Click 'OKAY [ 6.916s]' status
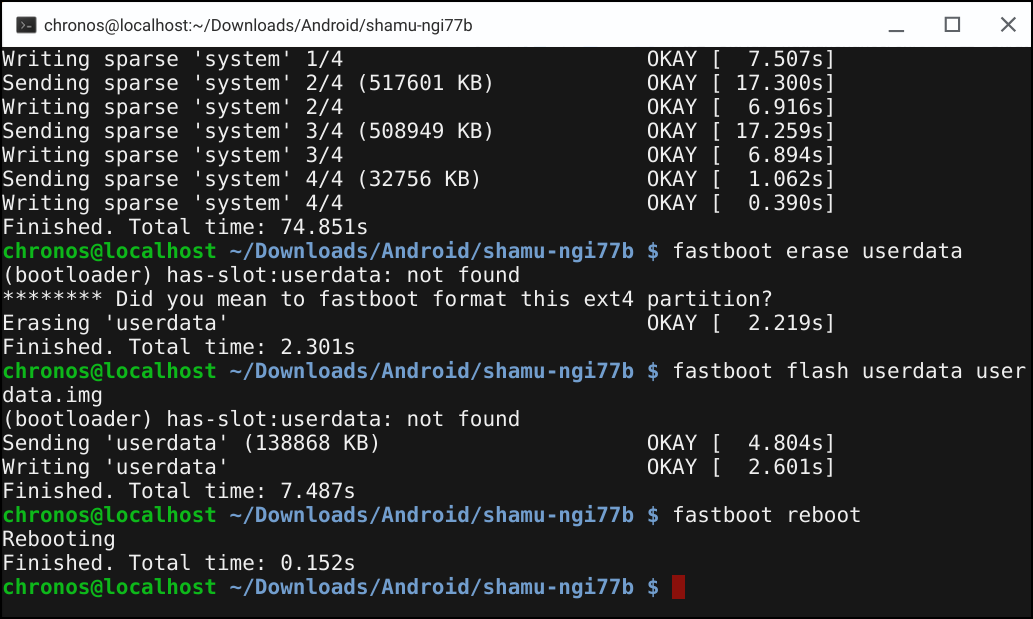The width and height of the screenshot is (1033, 619). point(740,107)
